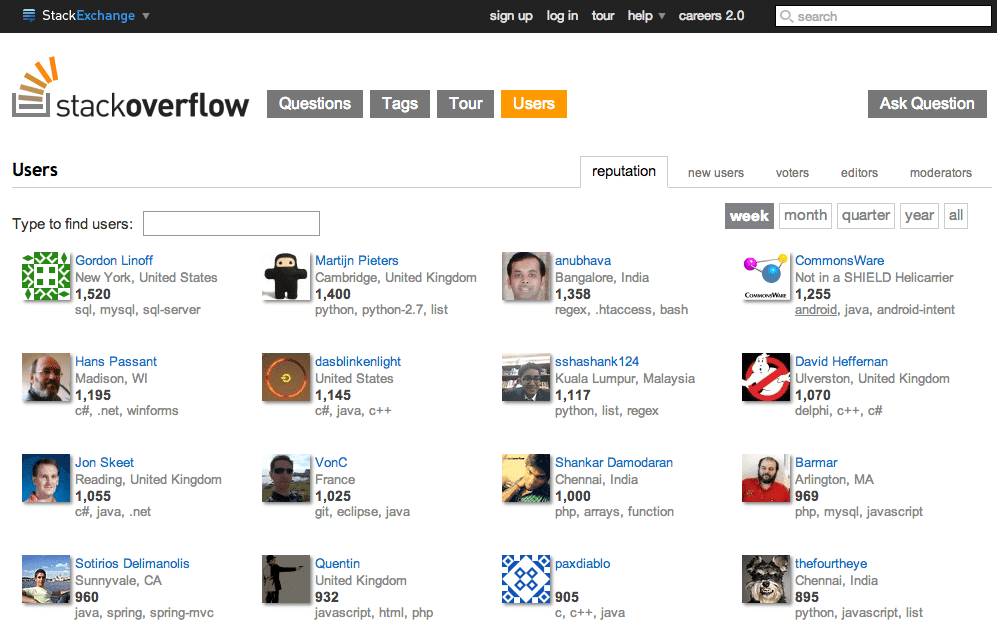Open CommonsWare's profile link

[839, 260]
